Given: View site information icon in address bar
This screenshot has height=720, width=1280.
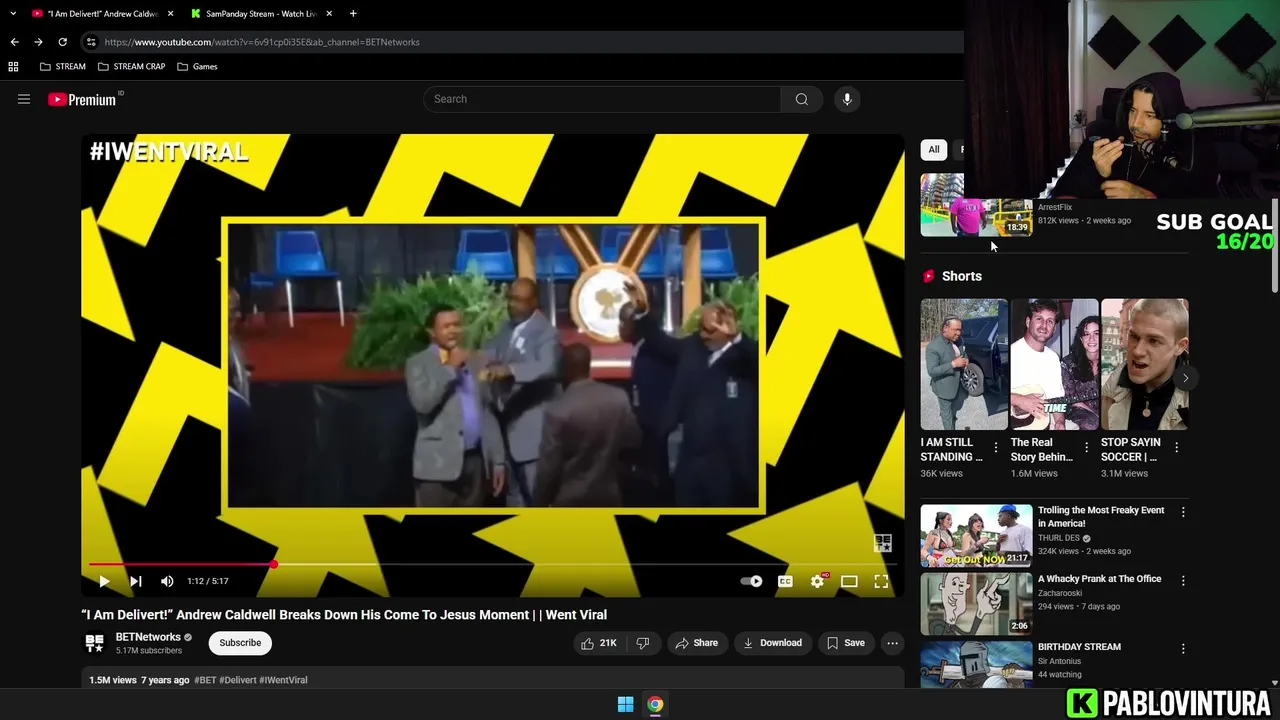Looking at the screenshot, I should coord(91,42).
